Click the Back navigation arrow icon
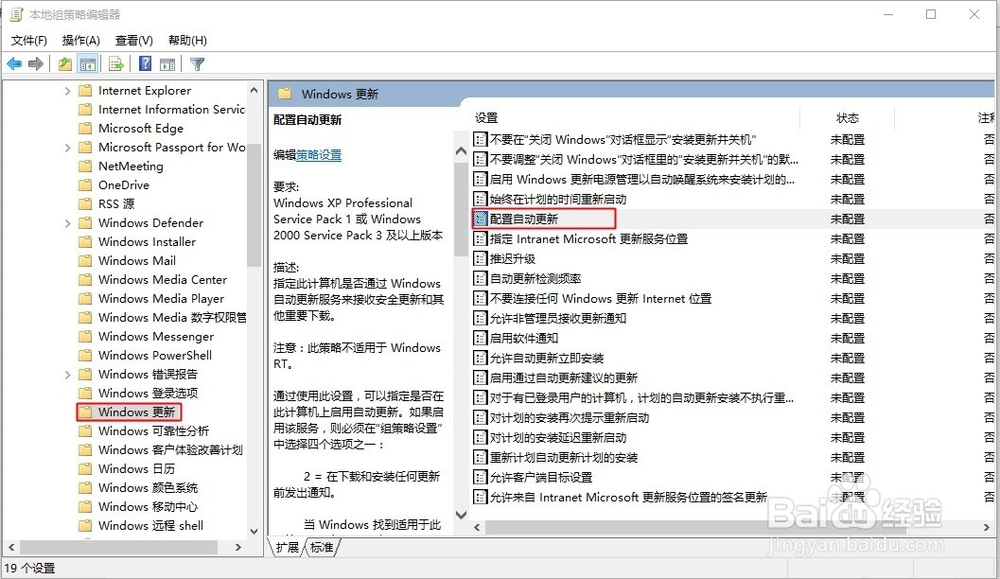This screenshot has height=579, width=1000. (14, 62)
